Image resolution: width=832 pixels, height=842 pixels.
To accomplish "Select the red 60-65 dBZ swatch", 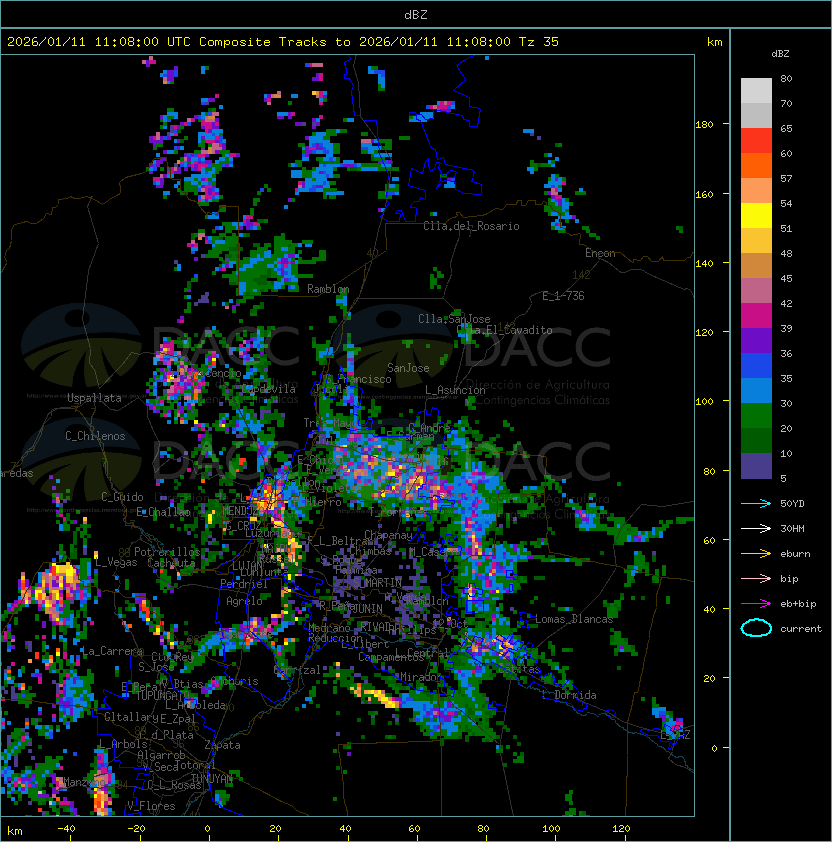I will click(756, 141).
